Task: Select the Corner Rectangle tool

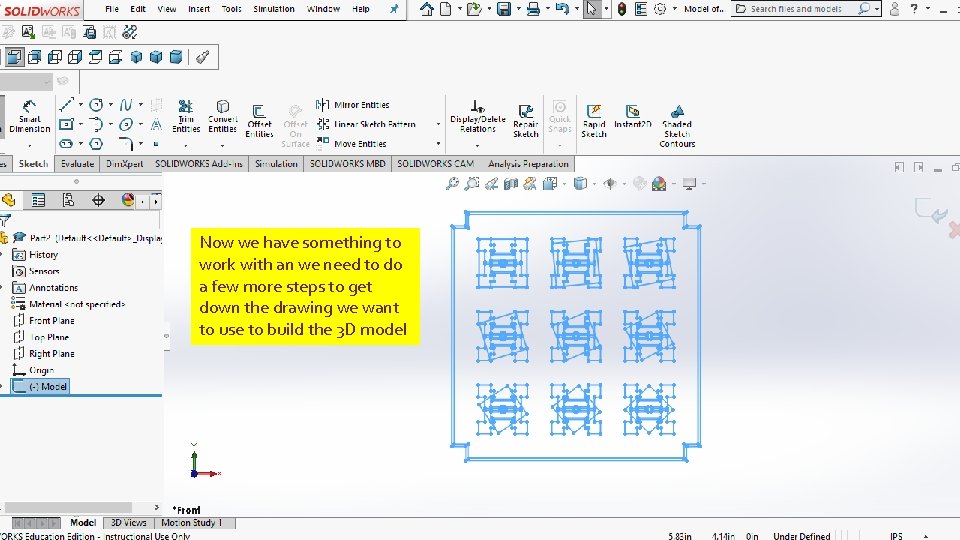Action: tap(66, 124)
